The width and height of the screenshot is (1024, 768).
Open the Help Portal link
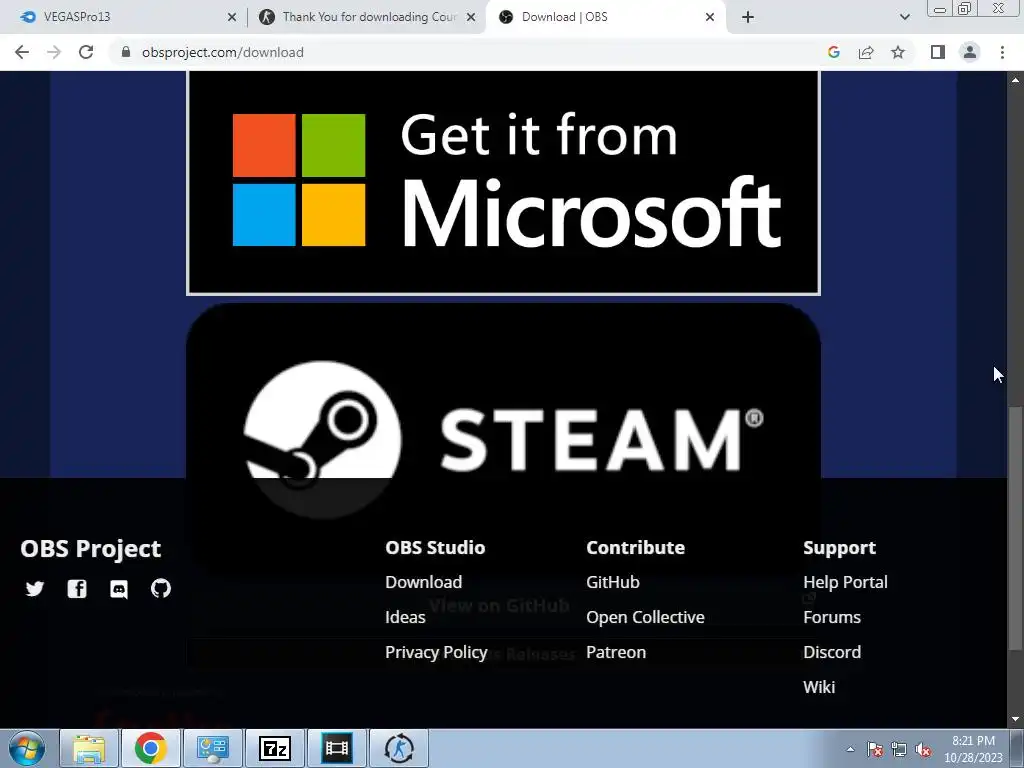click(x=845, y=582)
